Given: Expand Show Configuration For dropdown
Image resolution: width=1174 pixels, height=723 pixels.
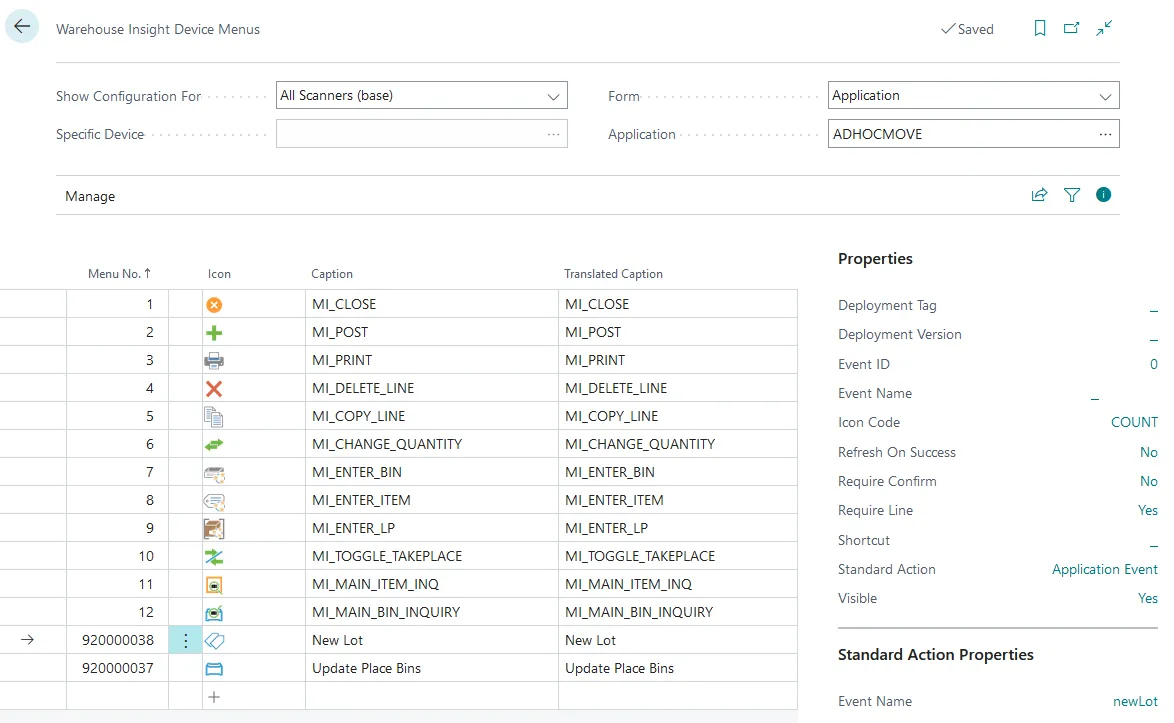Looking at the screenshot, I should tap(553, 97).
